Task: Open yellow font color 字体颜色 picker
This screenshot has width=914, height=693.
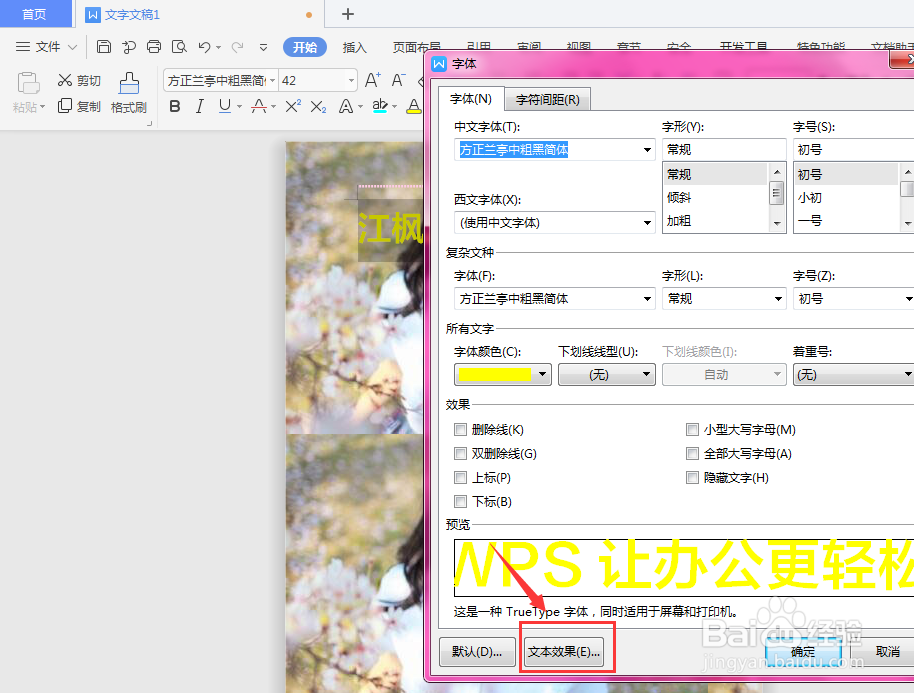Action: pos(502,374)
